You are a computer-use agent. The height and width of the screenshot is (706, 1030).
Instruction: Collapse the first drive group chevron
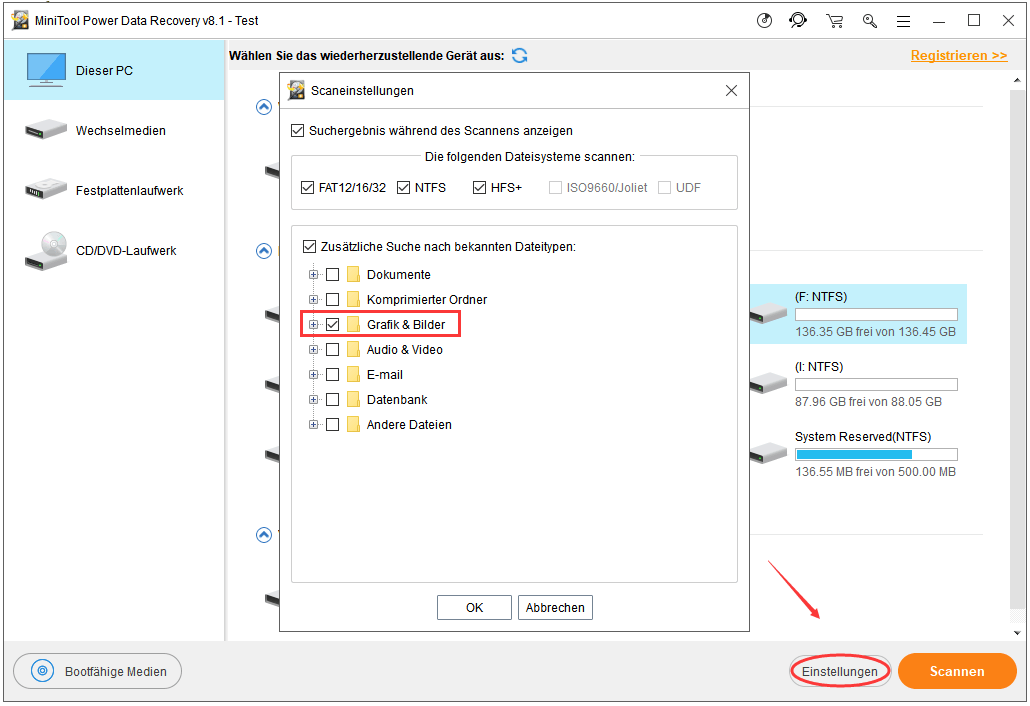tap(264, 107)
